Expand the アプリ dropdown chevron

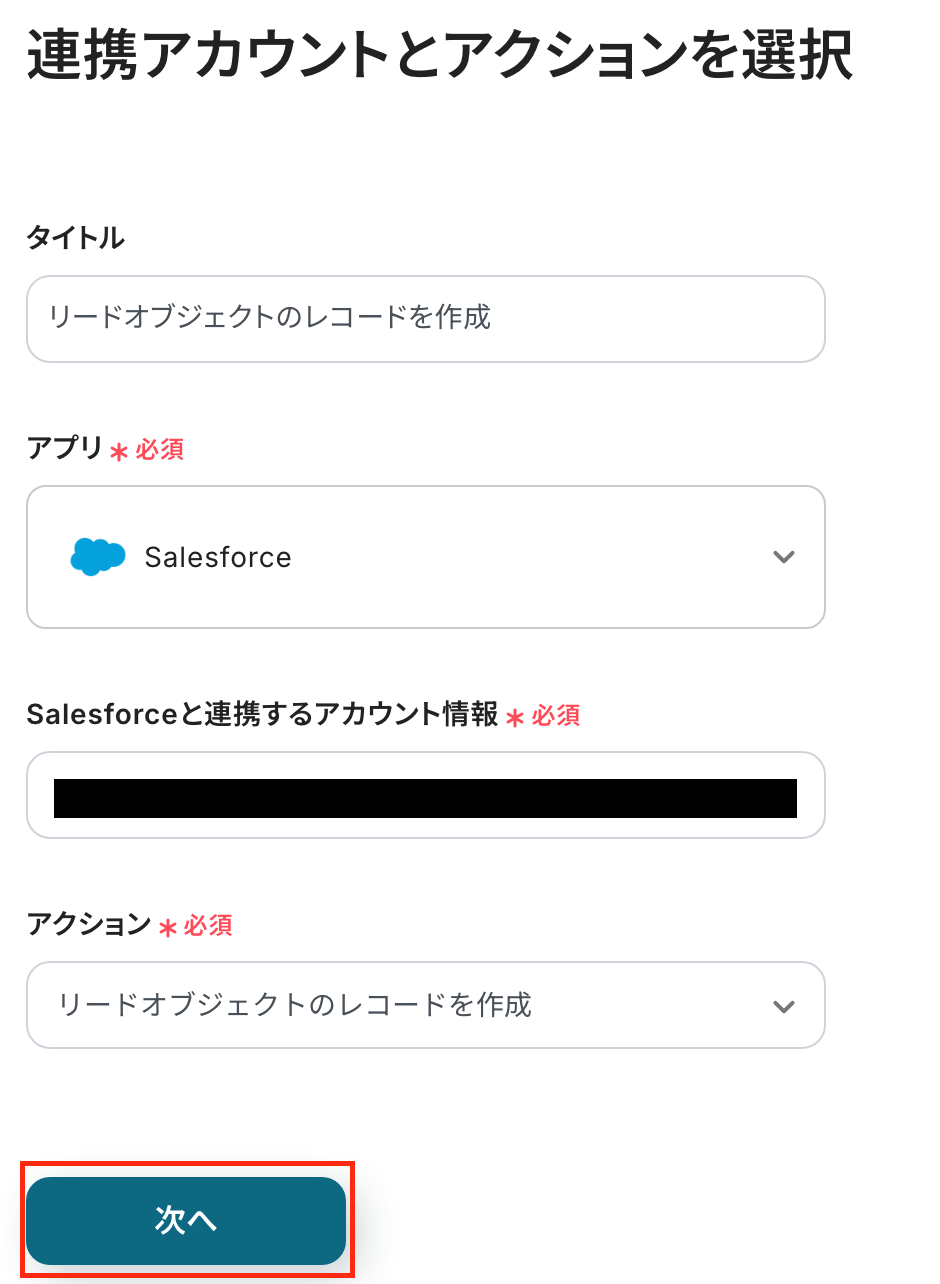point(783,557)
